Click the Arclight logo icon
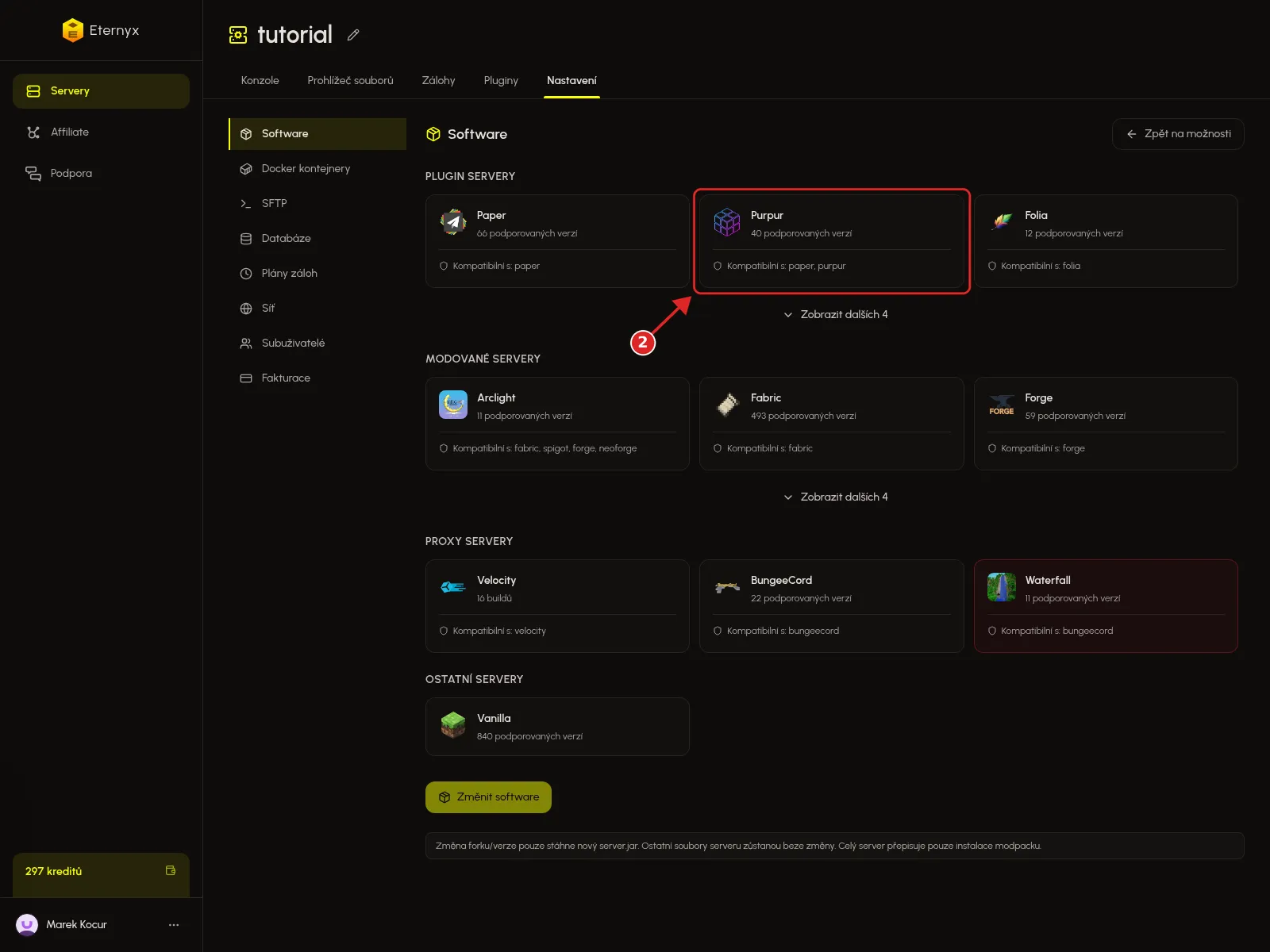Image resolution: width=1270 pixels, height=952 pixels. coord(453,405)
